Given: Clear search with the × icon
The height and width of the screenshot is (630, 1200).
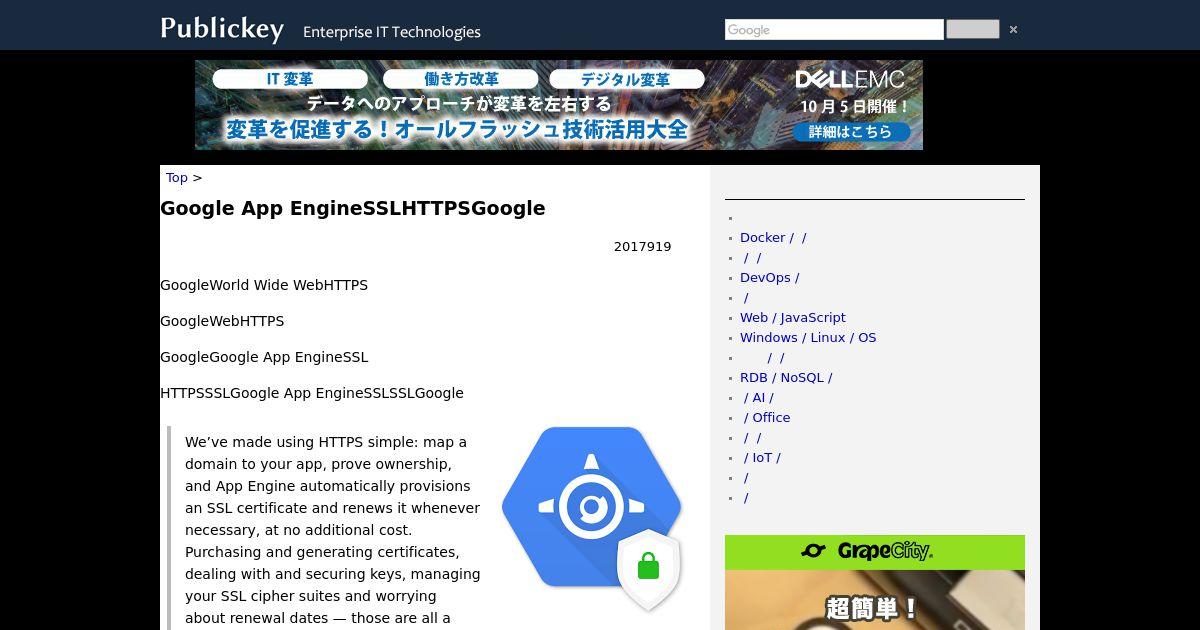Looking at the screenshot, I should (1013, 30).
